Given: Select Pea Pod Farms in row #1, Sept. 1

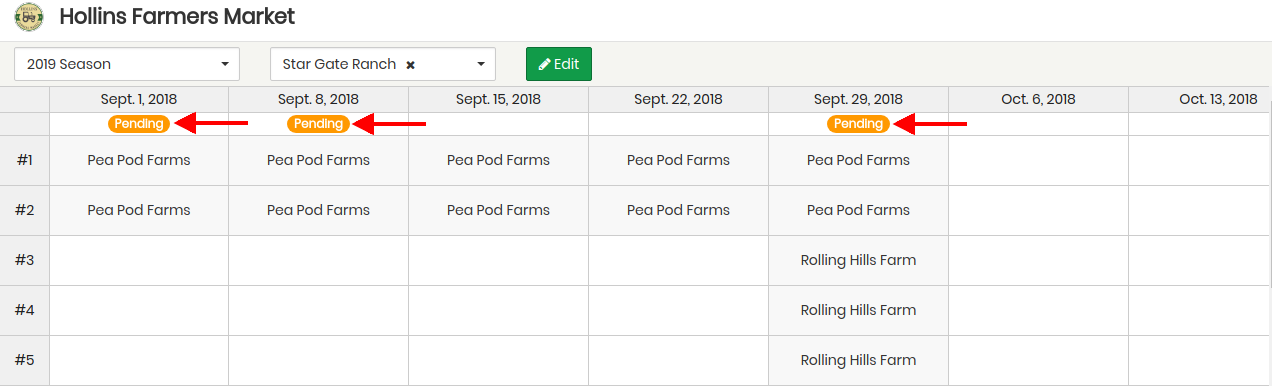Looking at the screenshot, I should [x=139, y=160].
